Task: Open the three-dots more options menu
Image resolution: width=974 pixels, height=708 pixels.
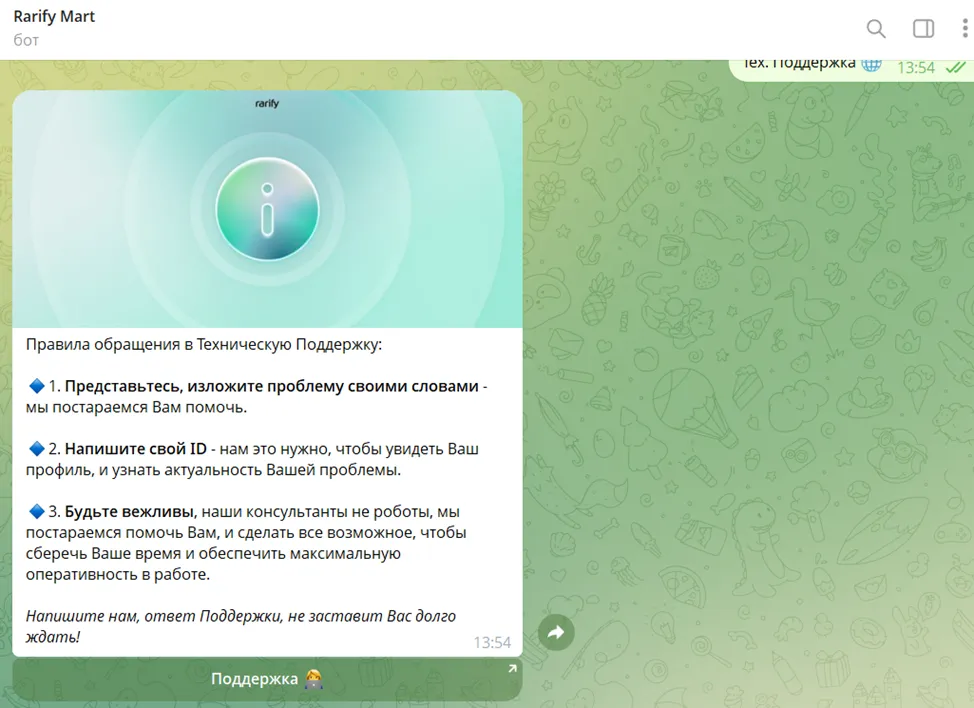Action: point(965,29)
